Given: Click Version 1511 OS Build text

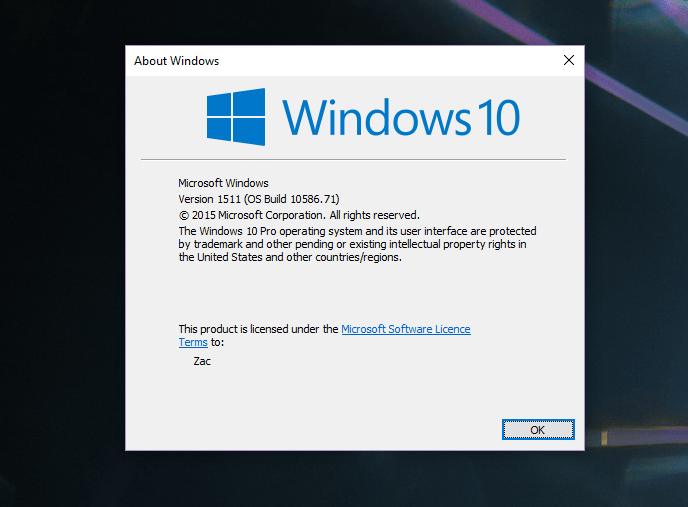Looking at the screenshot, I should pos(259,199).
